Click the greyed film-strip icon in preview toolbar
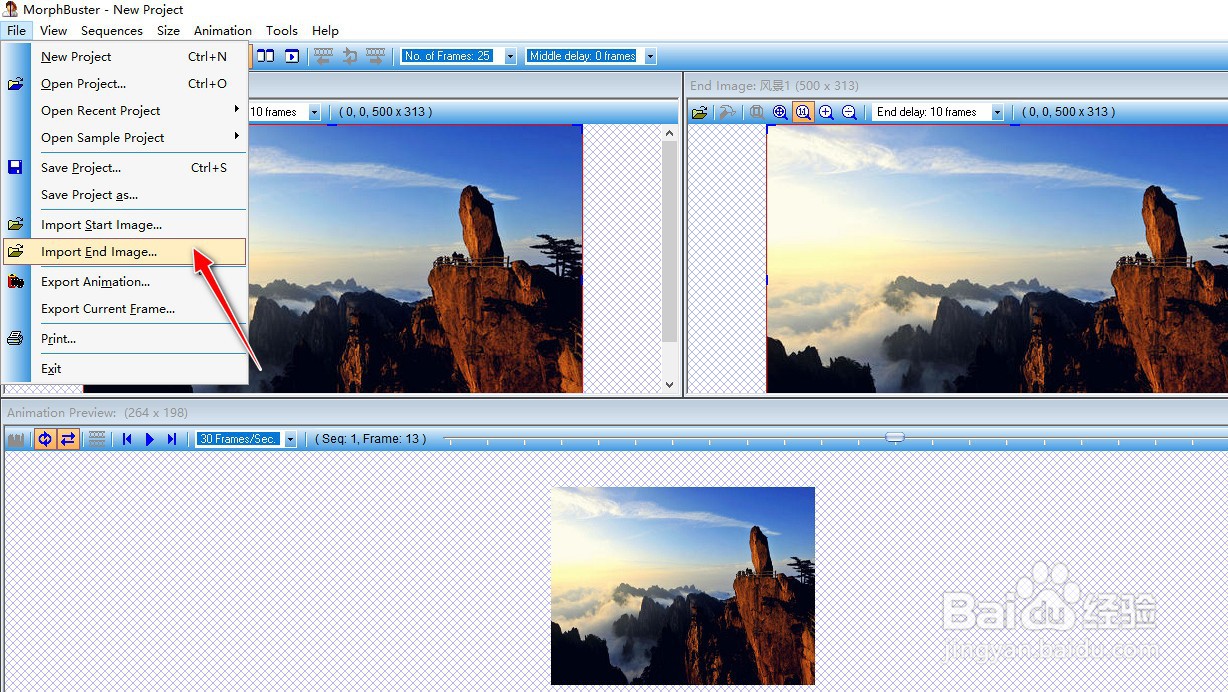 (x=97, y=439)
